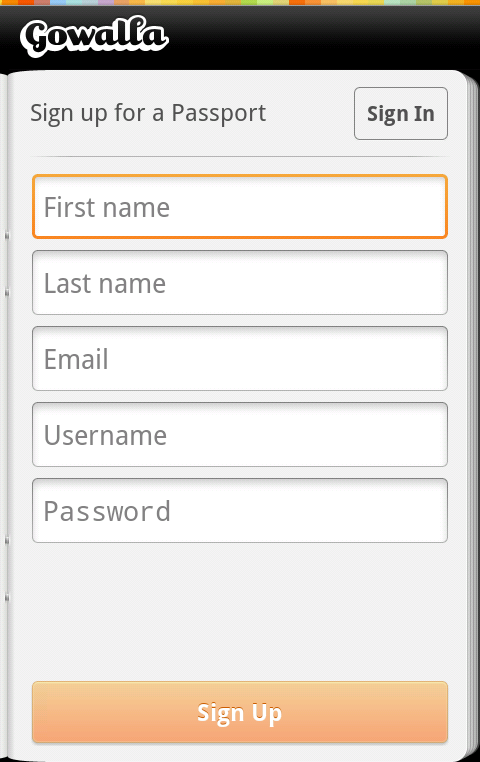Place cursor in Password field
This screenshot has width=480, height=762.
point(240,511)
